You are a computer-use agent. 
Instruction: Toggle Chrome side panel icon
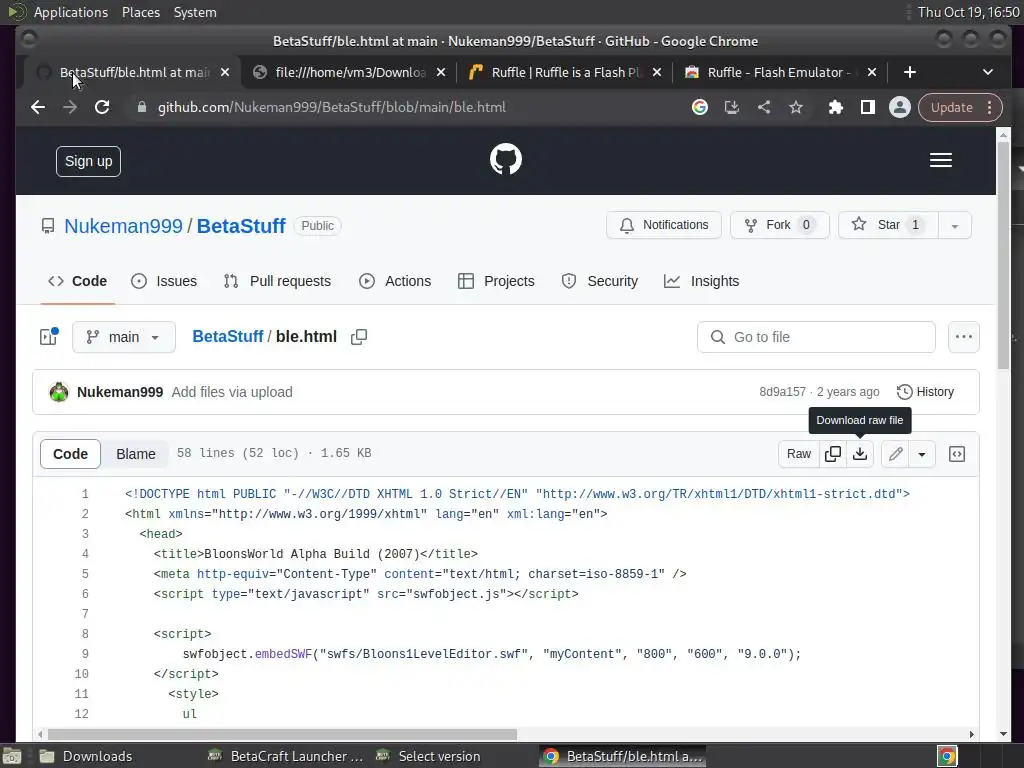(x=867, y=107)
